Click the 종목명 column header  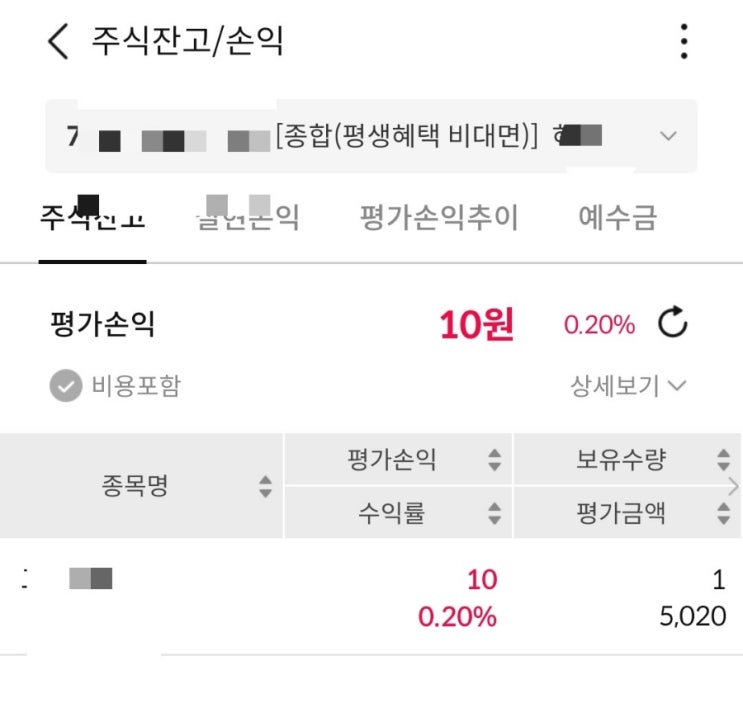134,487
